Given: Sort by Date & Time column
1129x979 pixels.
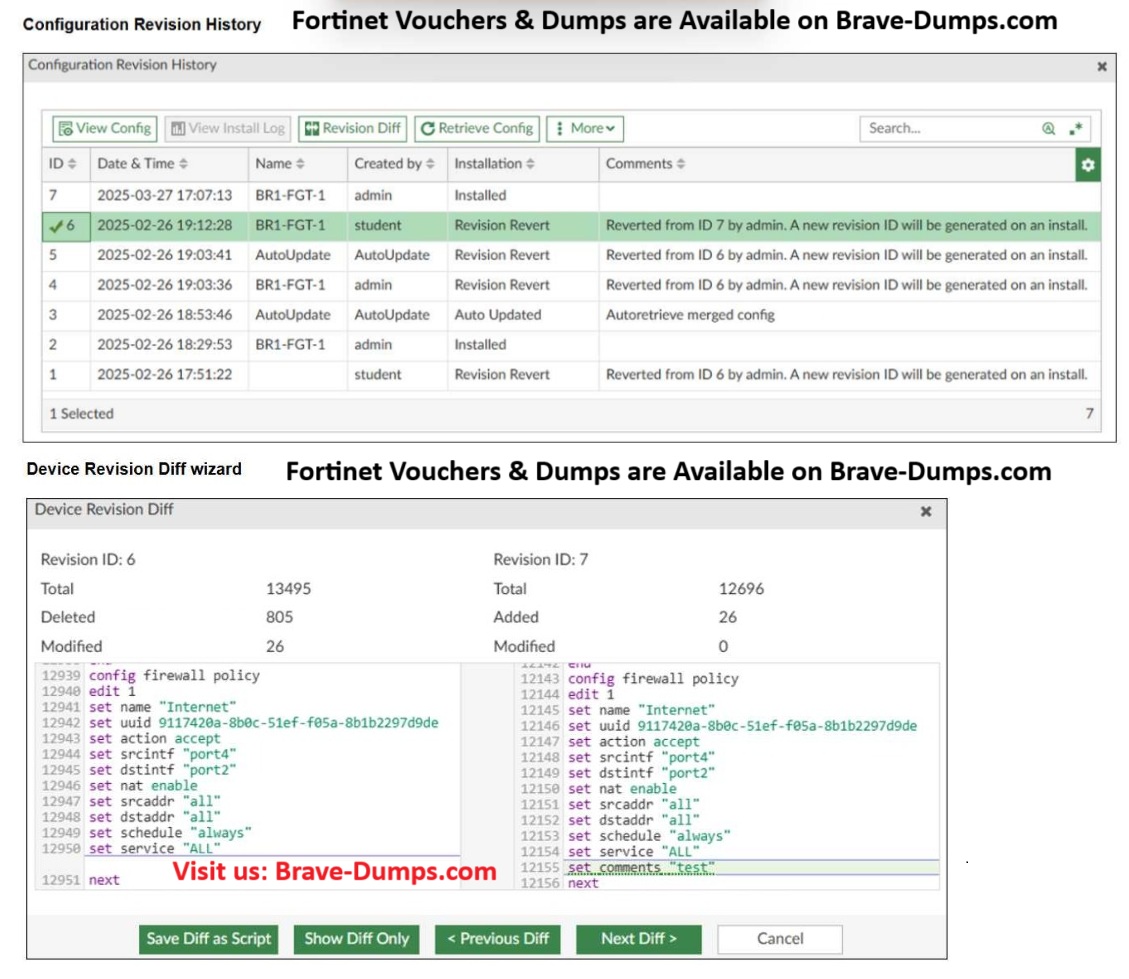Looking at the screenshot, I should pos(142,163).
